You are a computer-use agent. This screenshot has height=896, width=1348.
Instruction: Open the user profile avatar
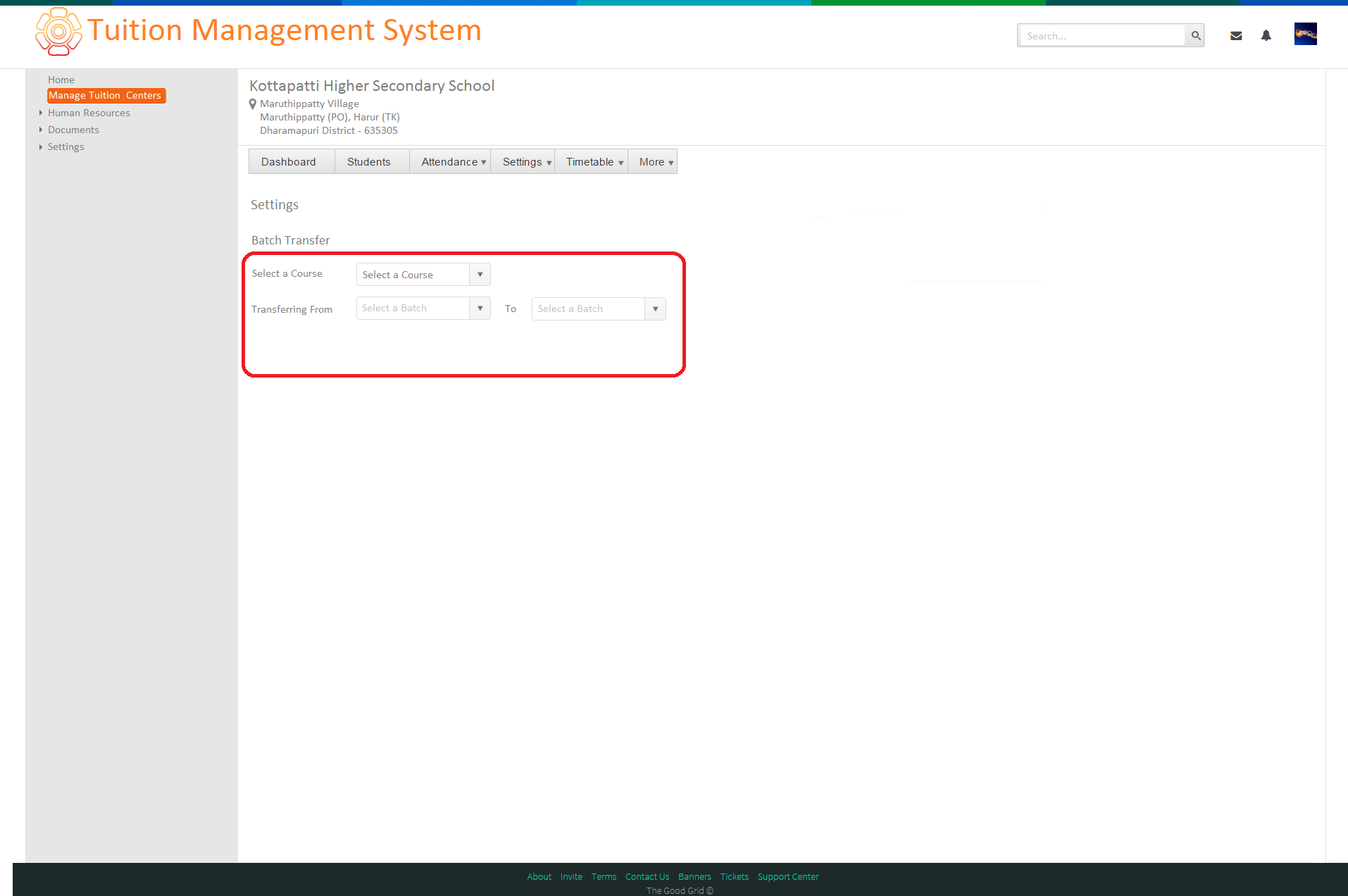coord(1306,34)
